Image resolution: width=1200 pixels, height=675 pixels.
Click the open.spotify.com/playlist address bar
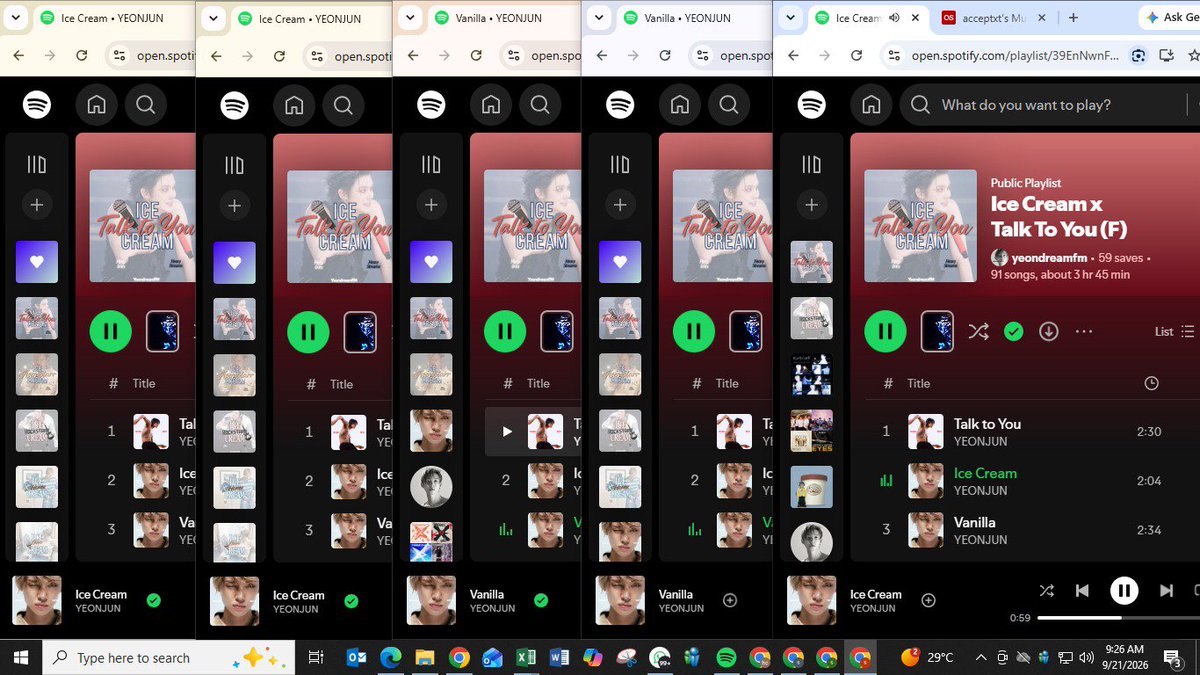coord(1015,56)
